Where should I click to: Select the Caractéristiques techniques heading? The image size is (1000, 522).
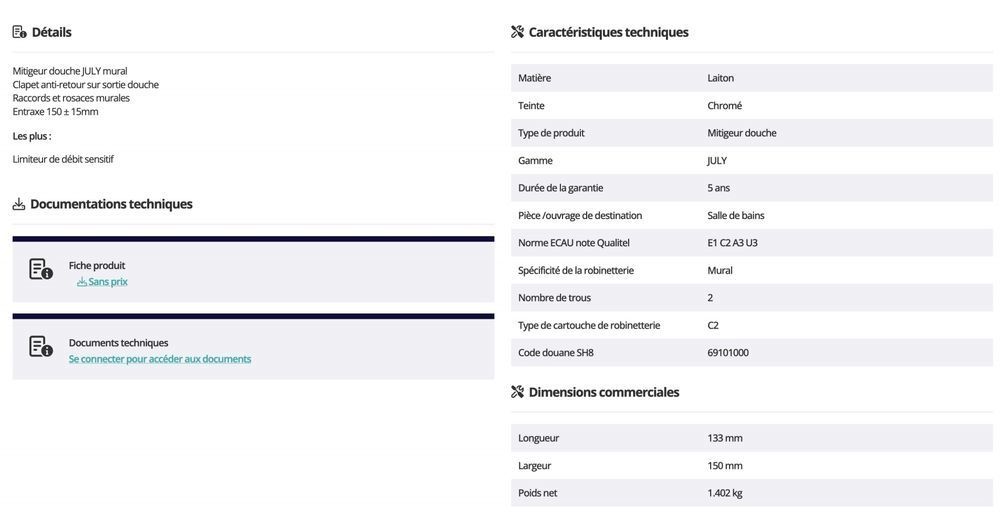coord(608,32)
